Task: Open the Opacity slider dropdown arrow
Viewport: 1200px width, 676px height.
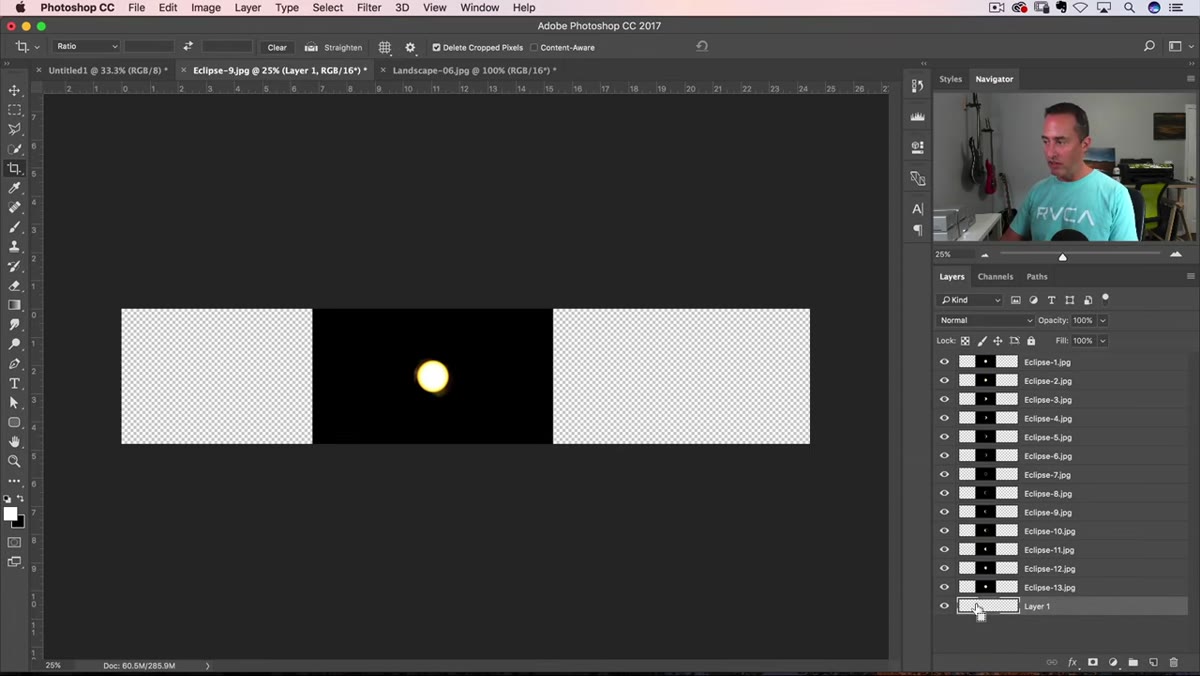Action: [1103, 320]
